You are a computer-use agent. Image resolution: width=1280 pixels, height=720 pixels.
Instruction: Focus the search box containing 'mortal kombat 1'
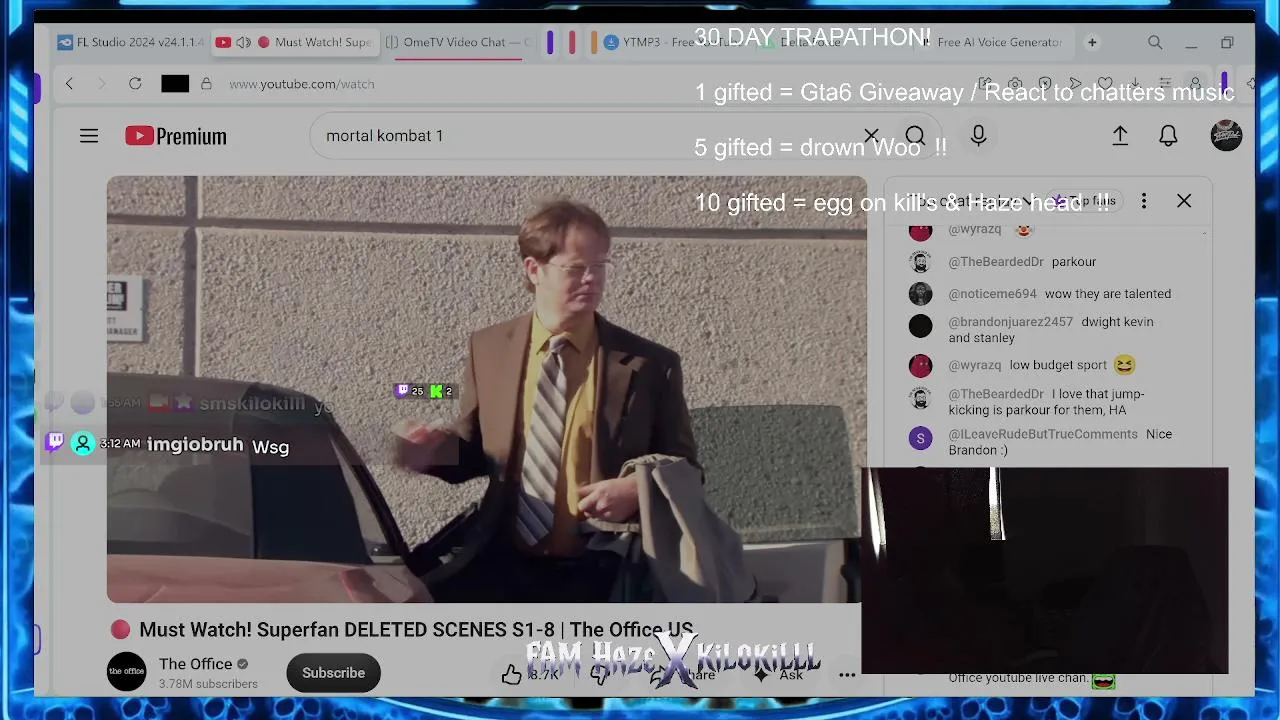[590, 136]
